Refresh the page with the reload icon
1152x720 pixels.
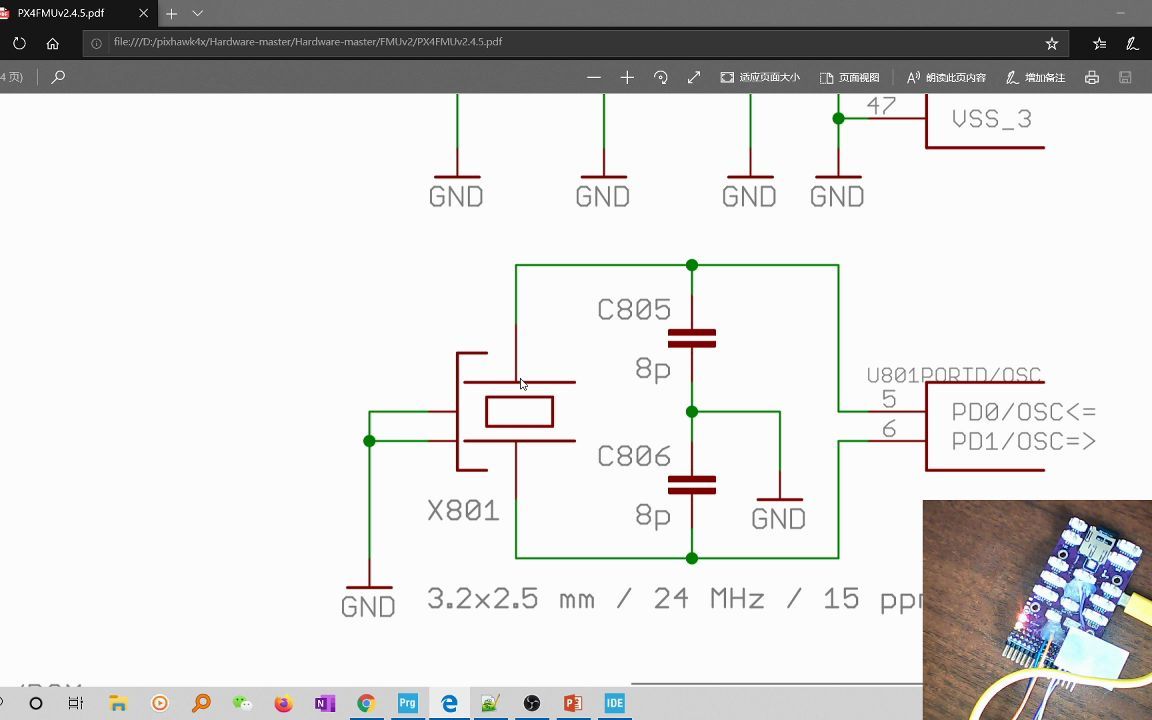(x=19, y=41)
